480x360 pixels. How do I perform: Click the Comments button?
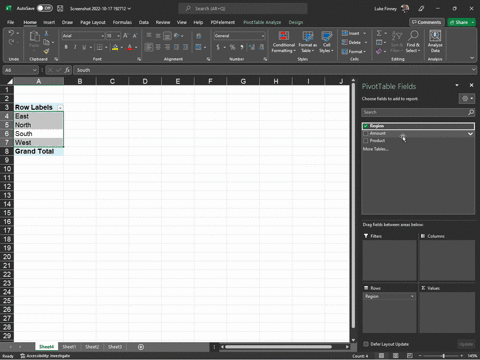(427, 22)
